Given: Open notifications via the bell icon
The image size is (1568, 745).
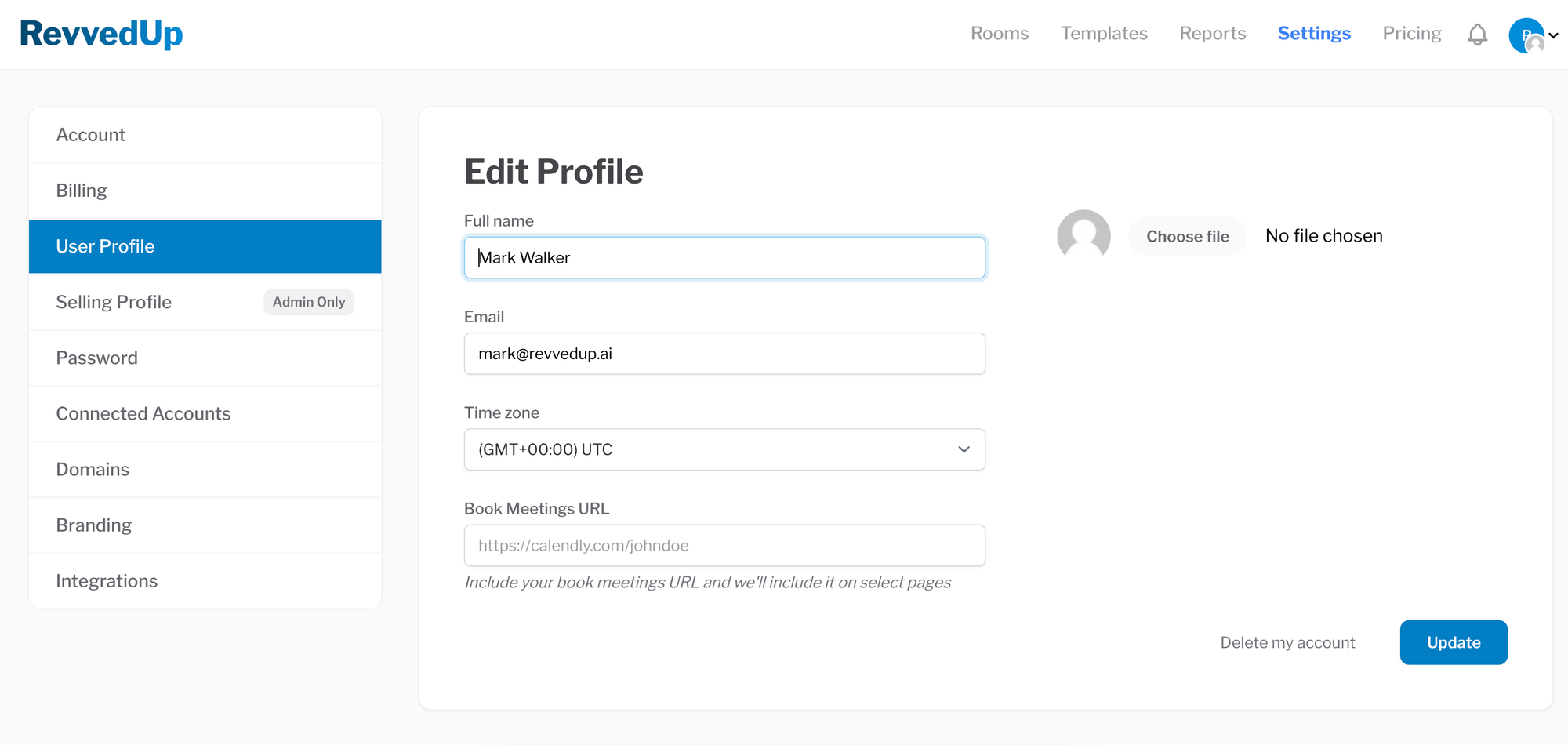Looking at the screenshot, I should pyautogui.click(x=1477, y=34).
